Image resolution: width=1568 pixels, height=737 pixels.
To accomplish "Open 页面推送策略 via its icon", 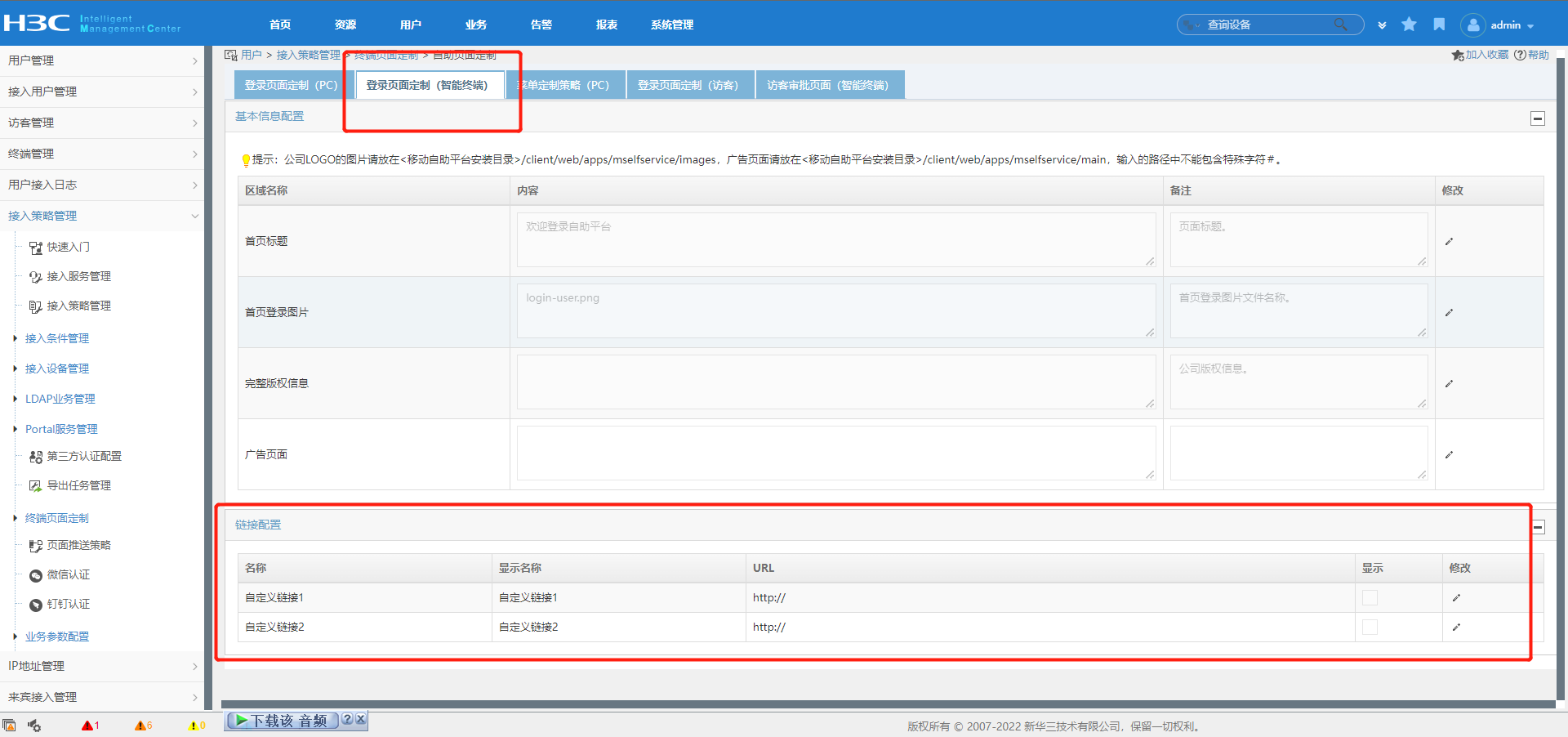I will (x=36, y=546).
